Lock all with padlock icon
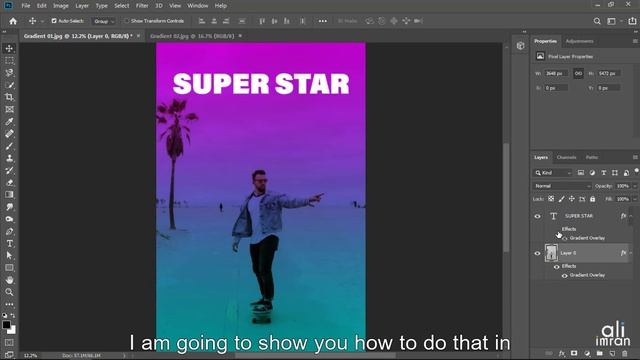 click(x=592, y=199)
